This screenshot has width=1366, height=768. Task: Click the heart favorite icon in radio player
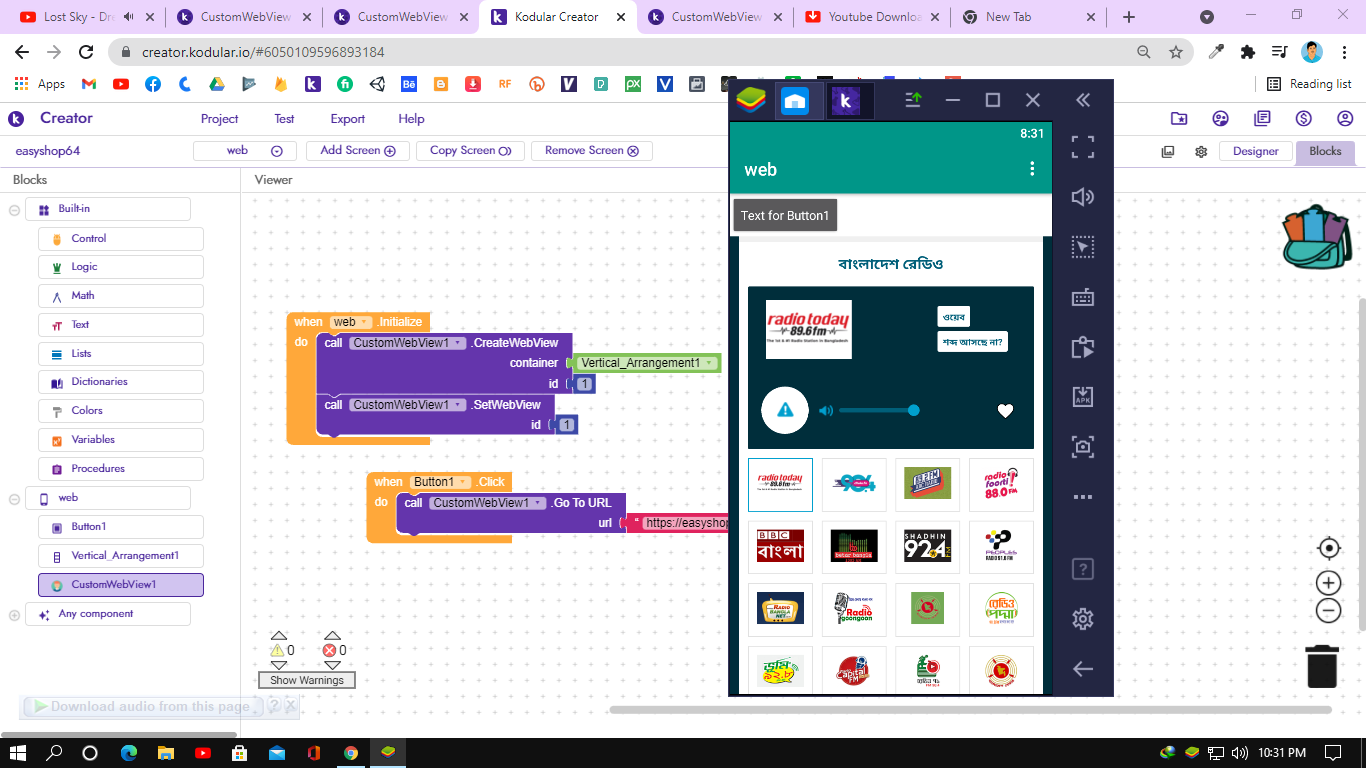coord(1005,410)
